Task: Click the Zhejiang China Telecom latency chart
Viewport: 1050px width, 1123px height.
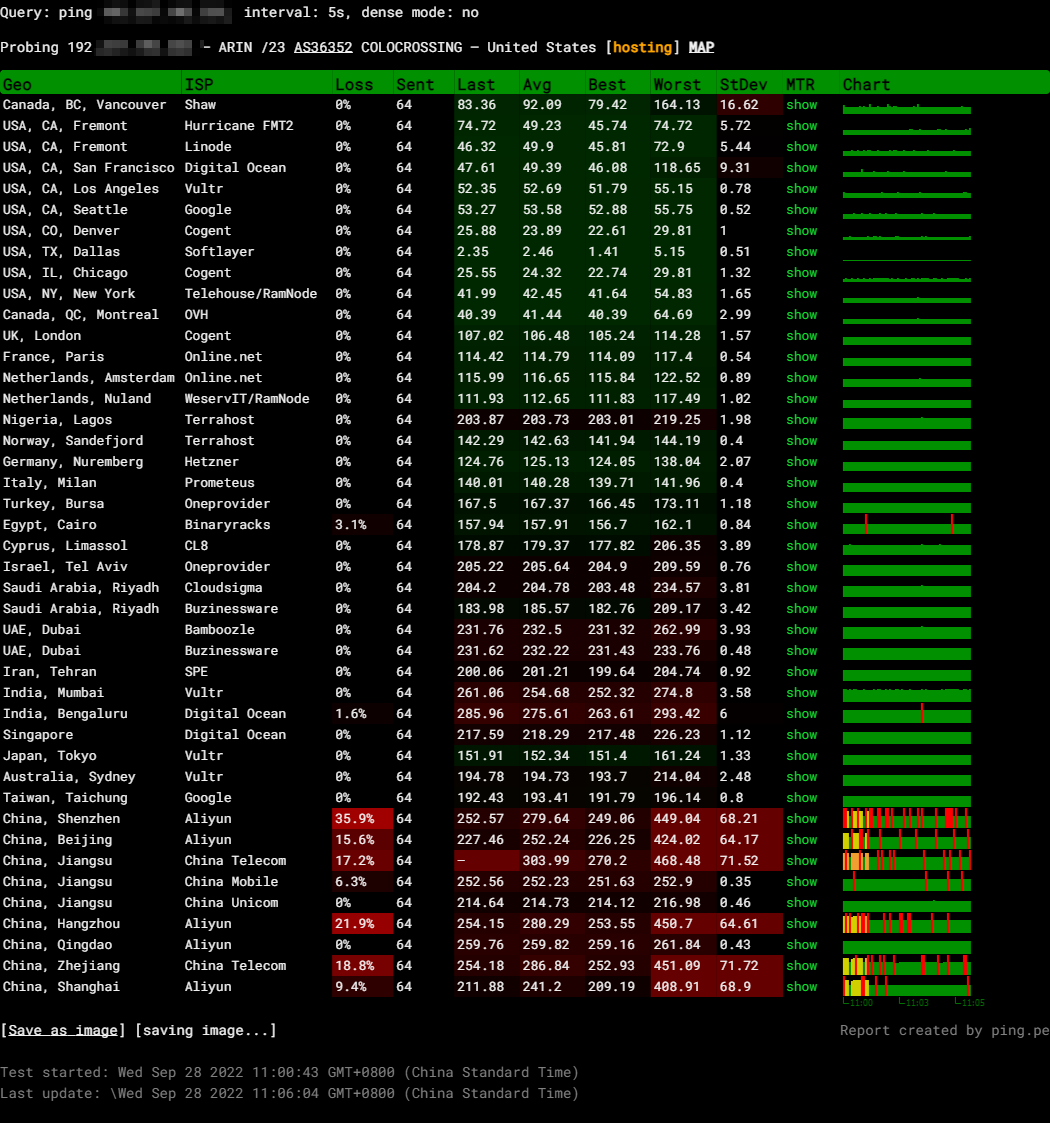Action: point(907,965)
